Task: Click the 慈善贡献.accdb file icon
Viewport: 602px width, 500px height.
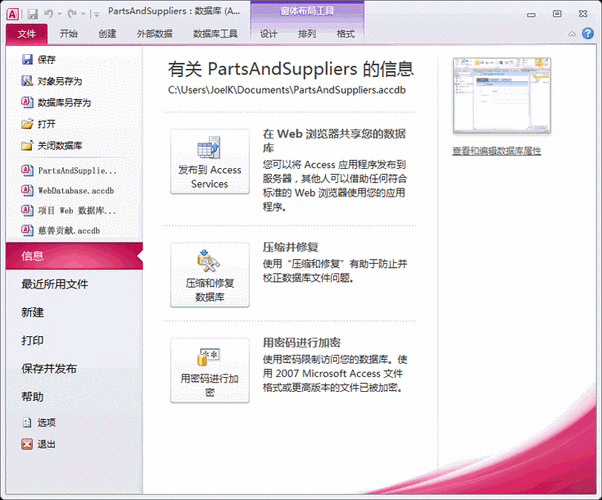Action: tap(27, 230)
